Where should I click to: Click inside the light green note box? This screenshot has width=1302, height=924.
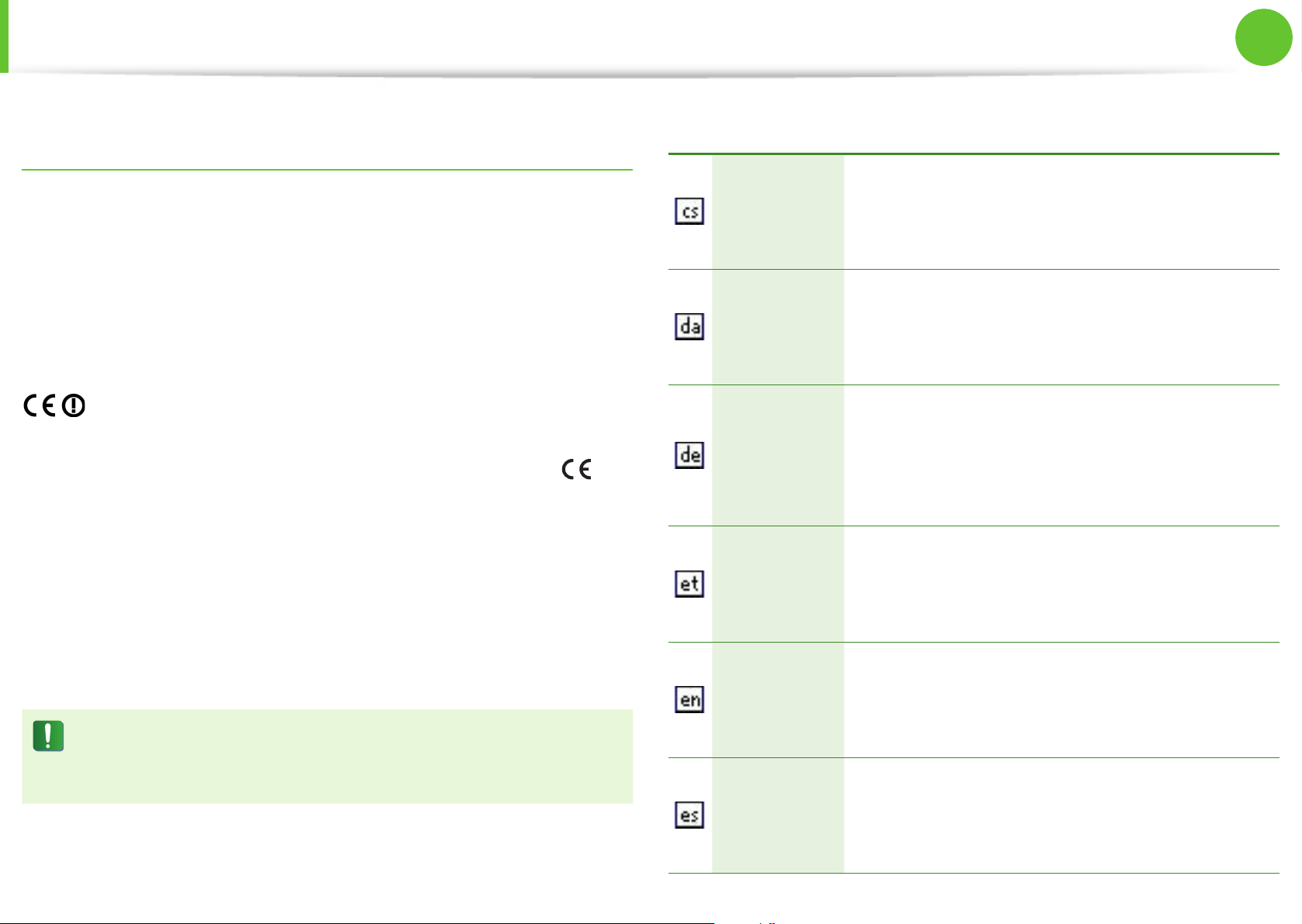pos(327,756)
